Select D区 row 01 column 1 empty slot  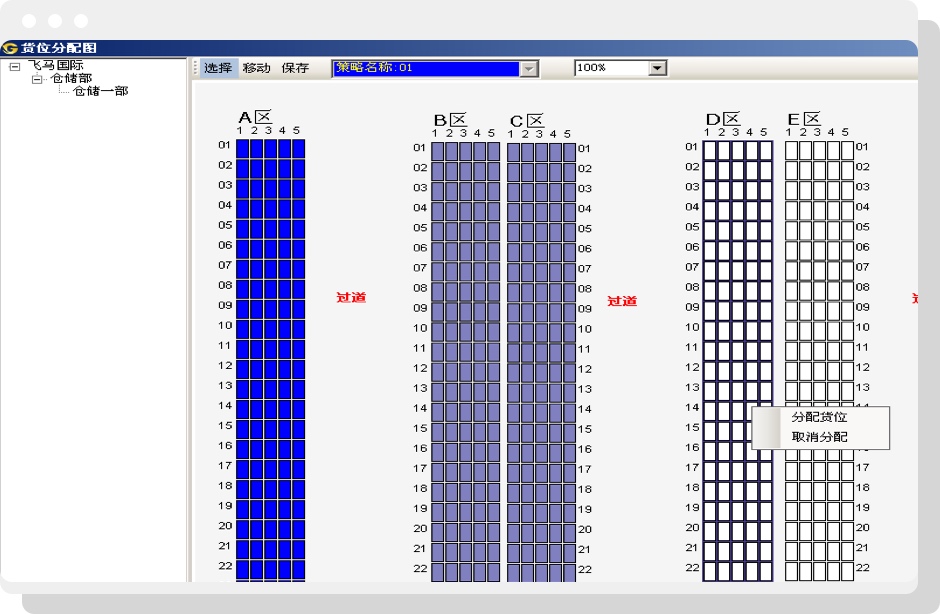710,150
